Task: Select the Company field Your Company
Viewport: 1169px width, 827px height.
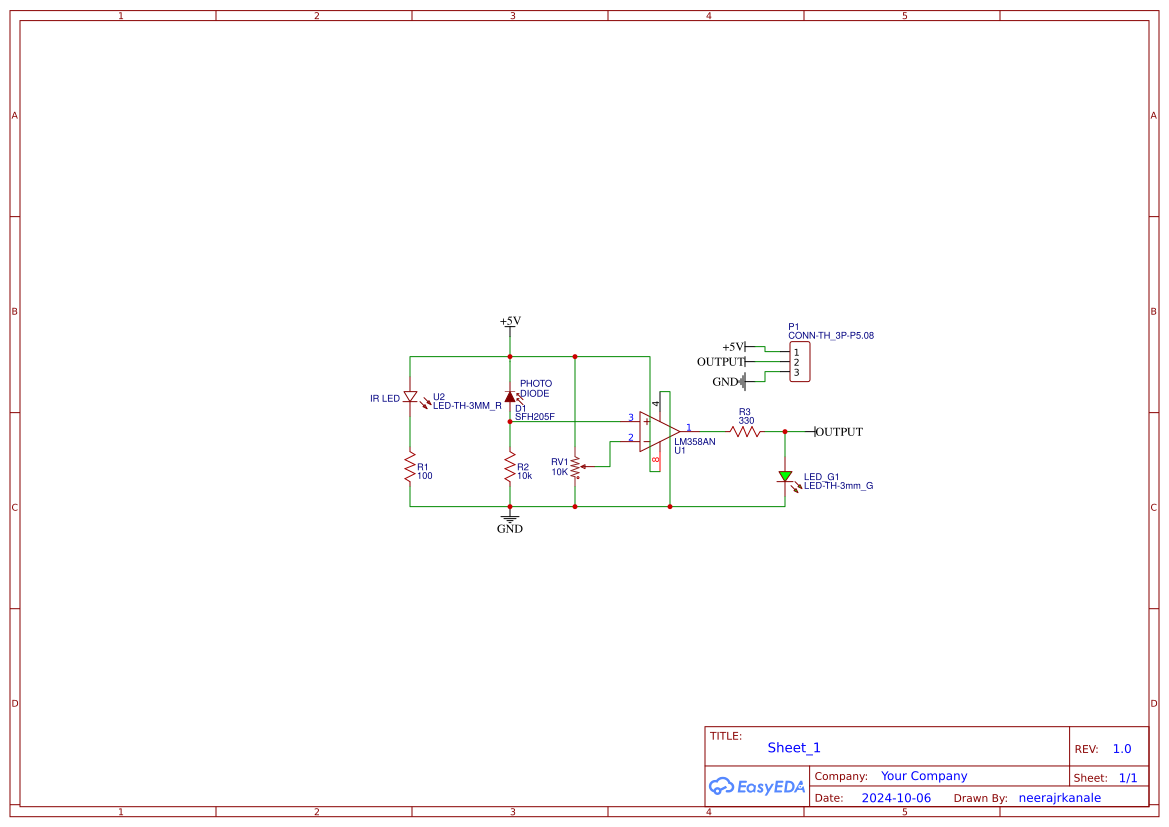Action: [924, 775]
